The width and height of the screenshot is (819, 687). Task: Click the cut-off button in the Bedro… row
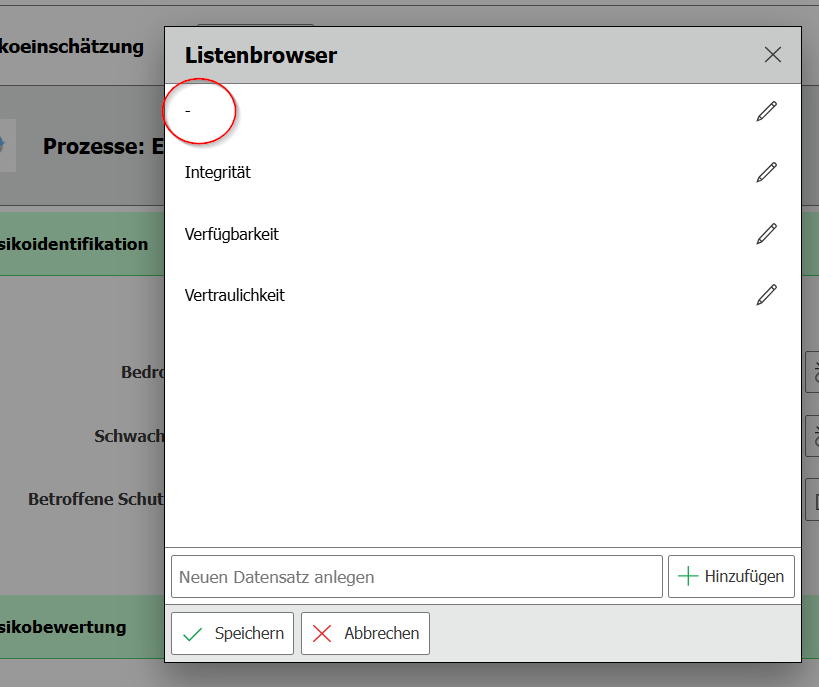coord(812,372)
